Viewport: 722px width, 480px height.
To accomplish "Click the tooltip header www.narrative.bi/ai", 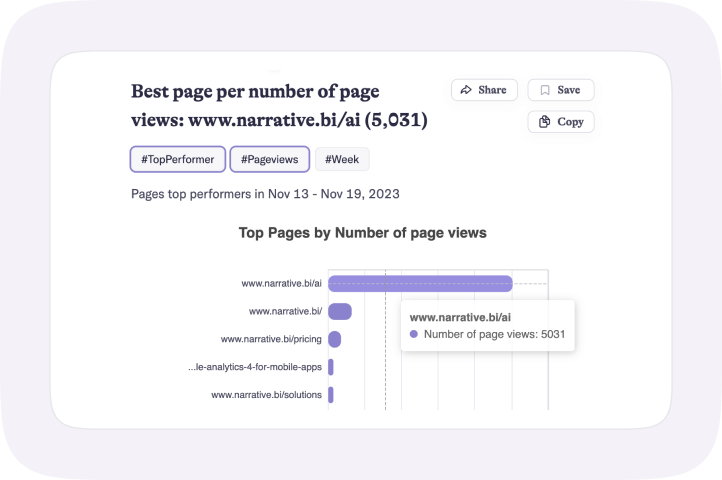I will 460,317.
